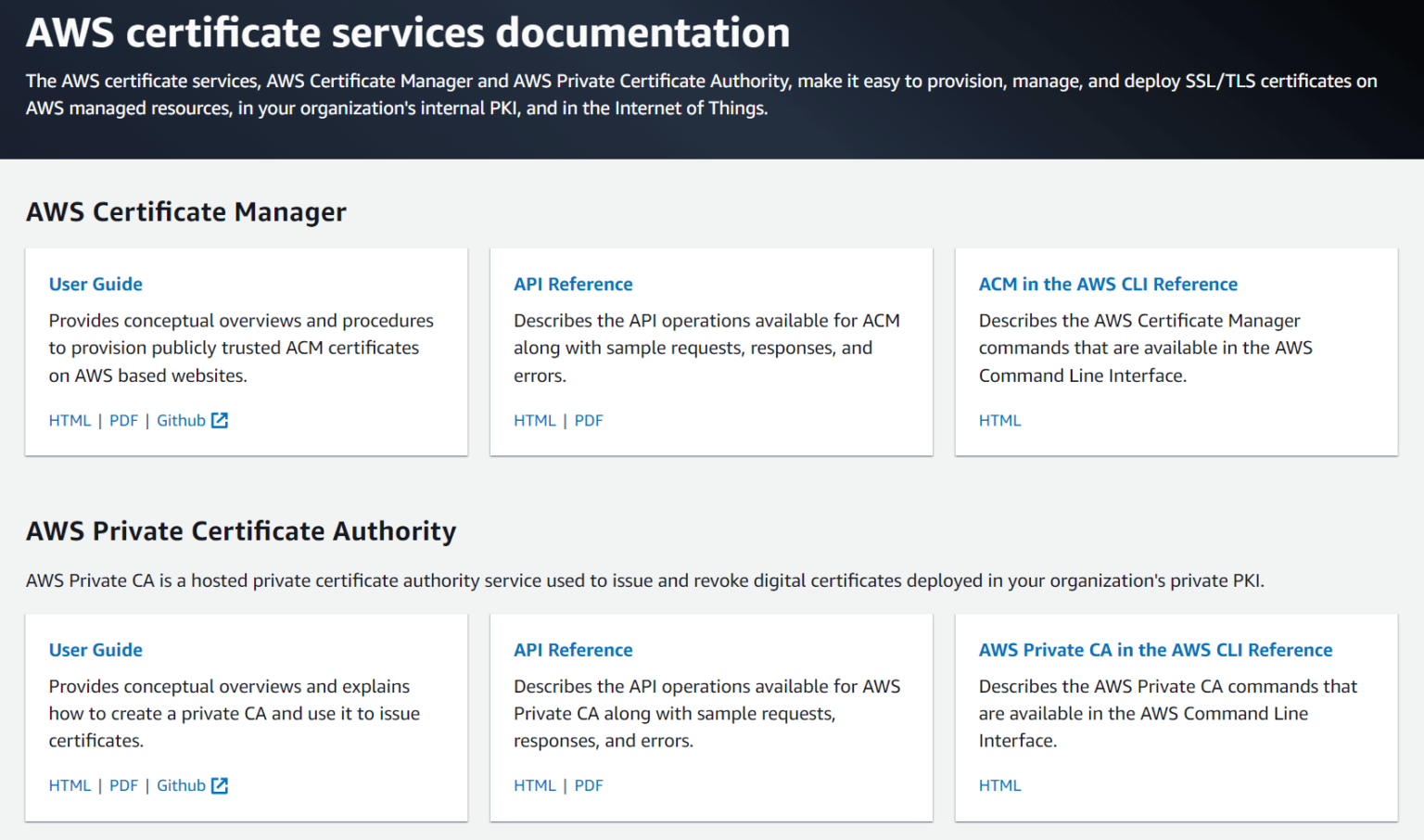
Task: Click the Github external link icon under ACM User Guide
Action: (x=220, y=420)
